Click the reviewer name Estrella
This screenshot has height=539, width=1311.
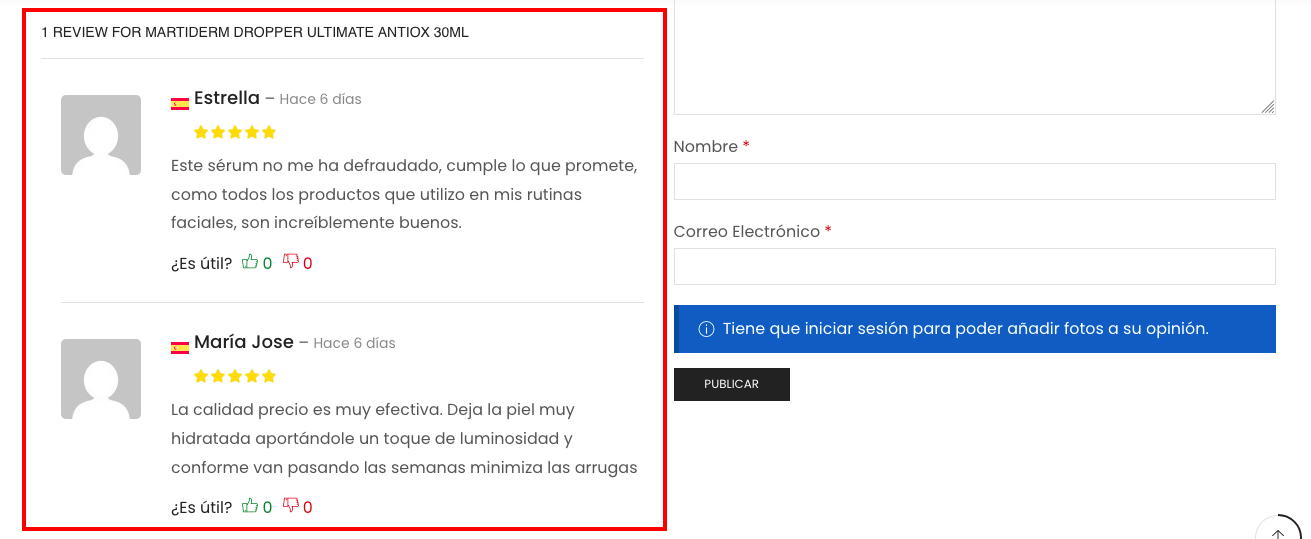pos(227,98)
